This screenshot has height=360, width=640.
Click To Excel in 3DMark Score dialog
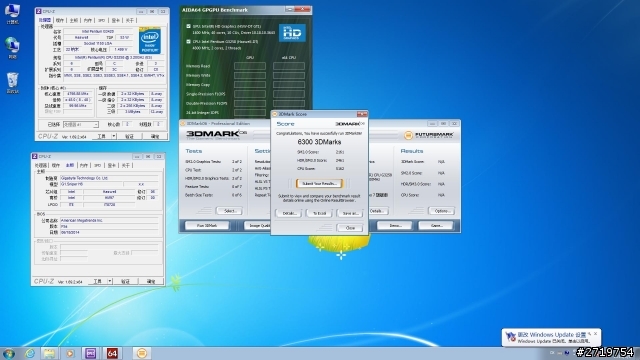pyautogui.click(x=319, y=213)
